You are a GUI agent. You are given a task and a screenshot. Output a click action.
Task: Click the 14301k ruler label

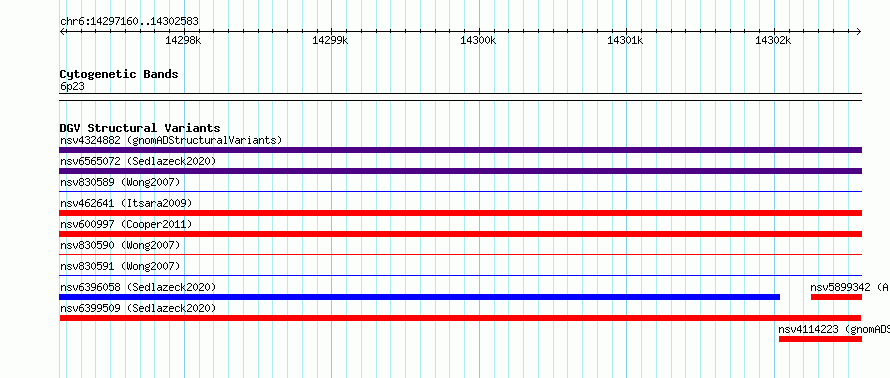[625, 41]
